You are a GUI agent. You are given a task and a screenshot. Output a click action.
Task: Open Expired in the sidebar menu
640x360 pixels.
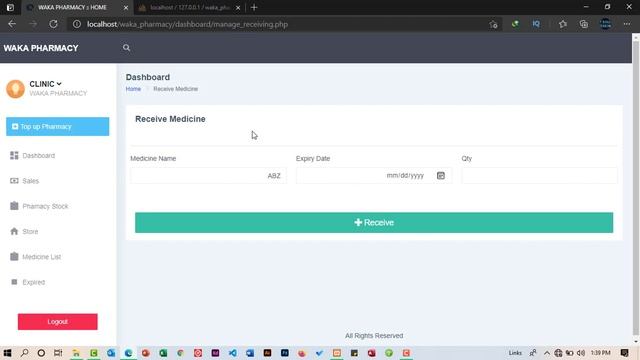pos(33,282)
